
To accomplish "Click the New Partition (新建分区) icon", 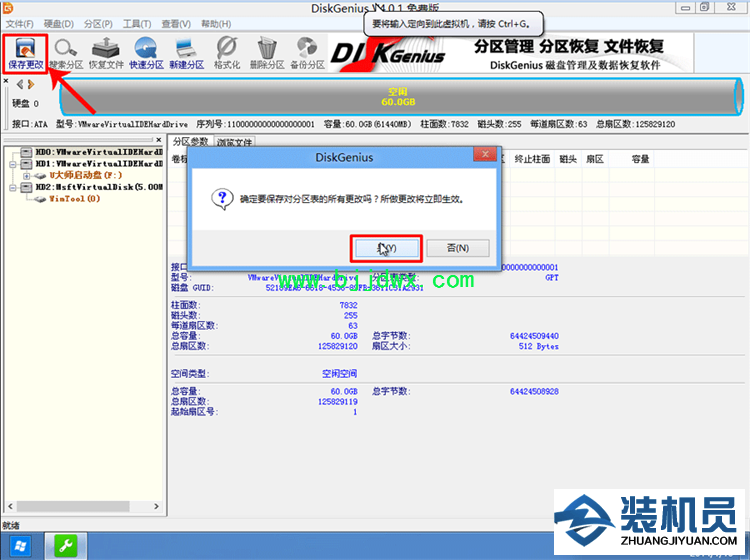I will tap(186, 52).
